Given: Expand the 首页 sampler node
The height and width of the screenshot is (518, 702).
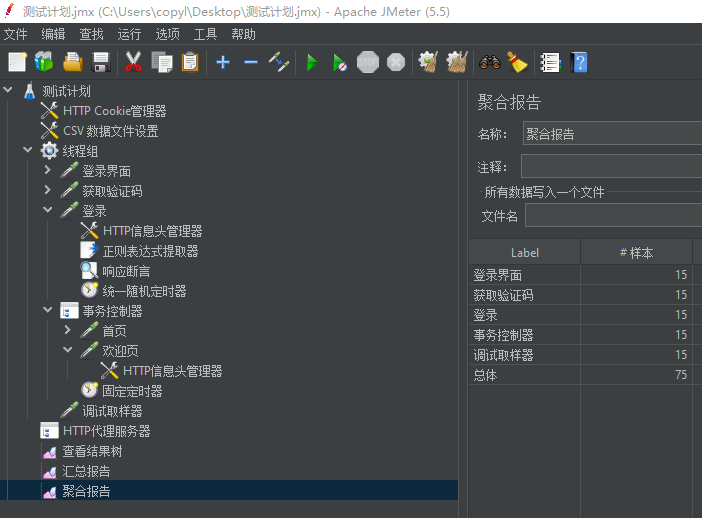Looking at the screenshot, I should point(68,330).
